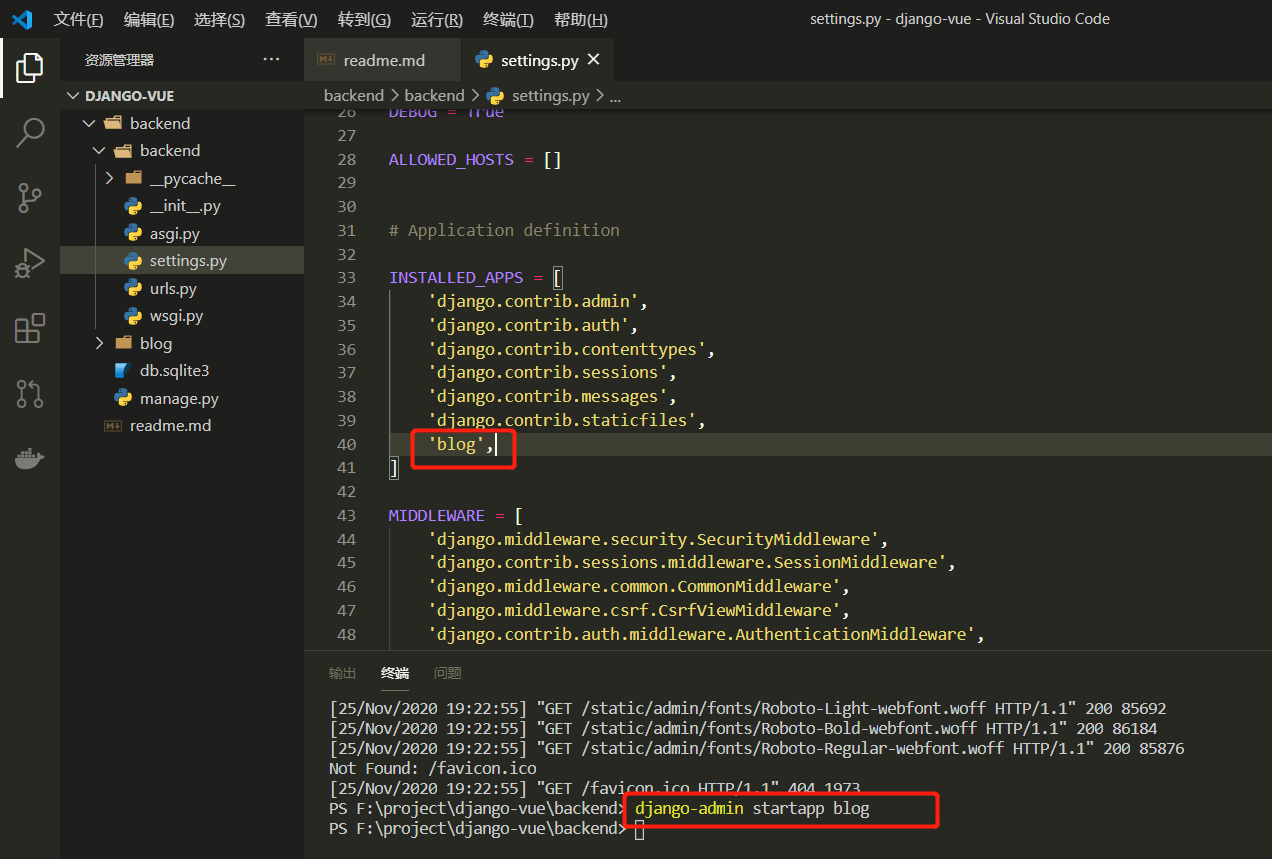Click 'Not Found: /favicon.ico' terminal line
Viewport: 1272px width, 859px height.
[432, 769]
